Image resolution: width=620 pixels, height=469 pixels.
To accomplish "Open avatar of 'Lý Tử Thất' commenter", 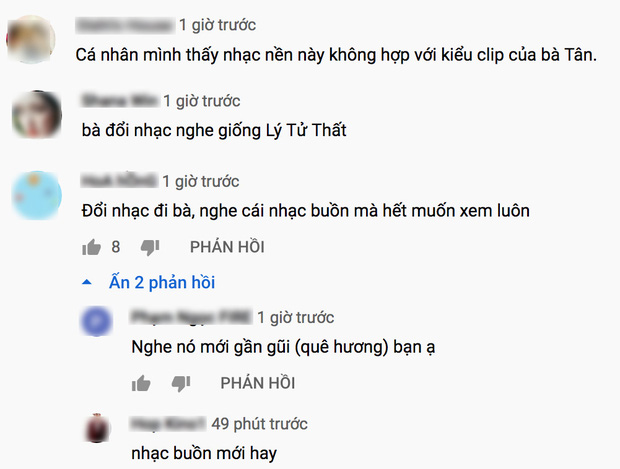I will [x=37, y=115].
